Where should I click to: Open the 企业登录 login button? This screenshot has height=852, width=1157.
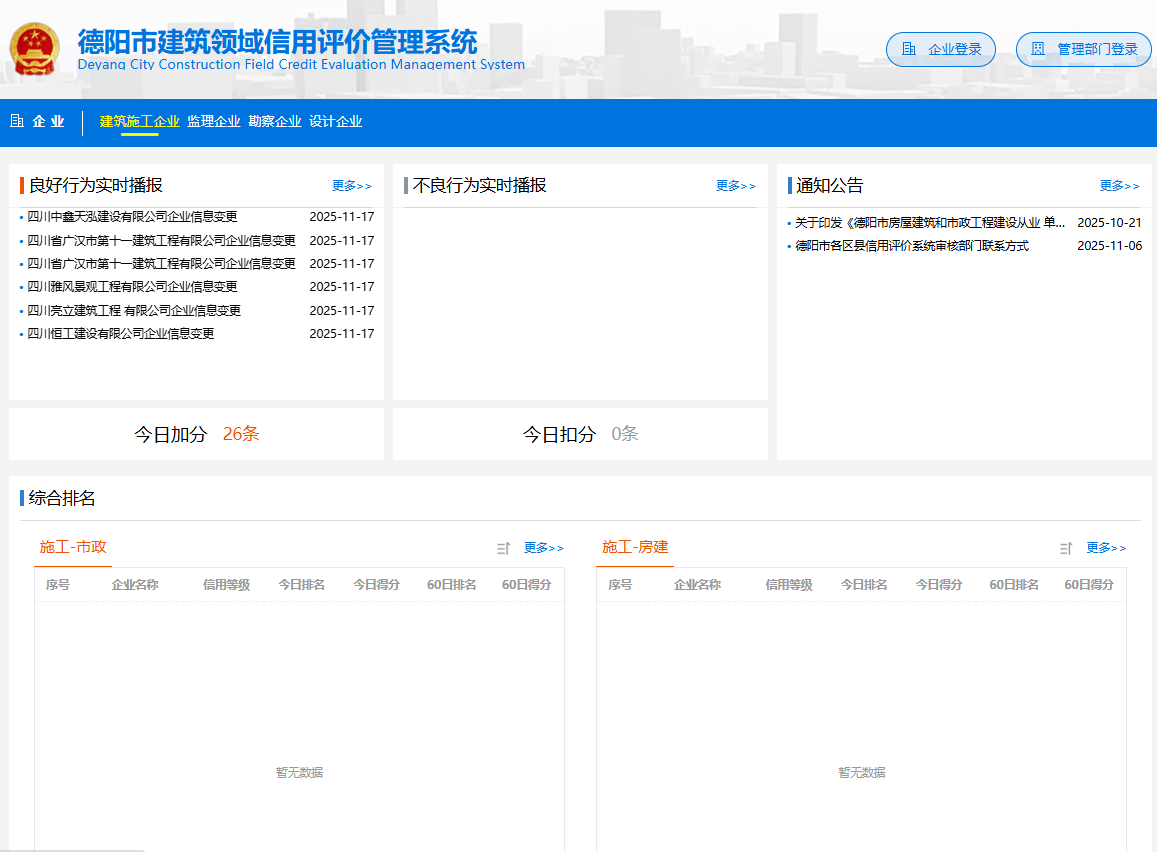click(941, 49)
